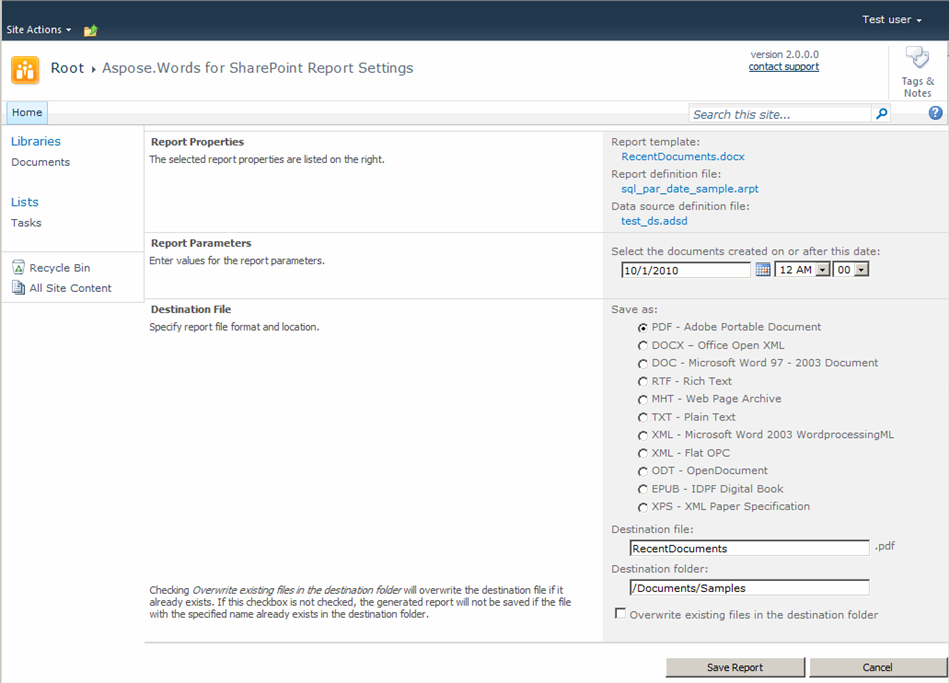The image size is (949, 683).
Task: Click the Destination folder input field
Action: 749,588
